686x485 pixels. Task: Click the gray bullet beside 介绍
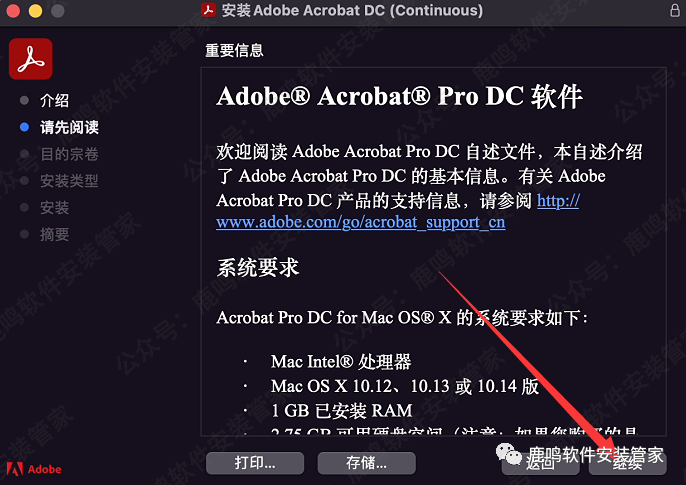(x=24, y=101)
